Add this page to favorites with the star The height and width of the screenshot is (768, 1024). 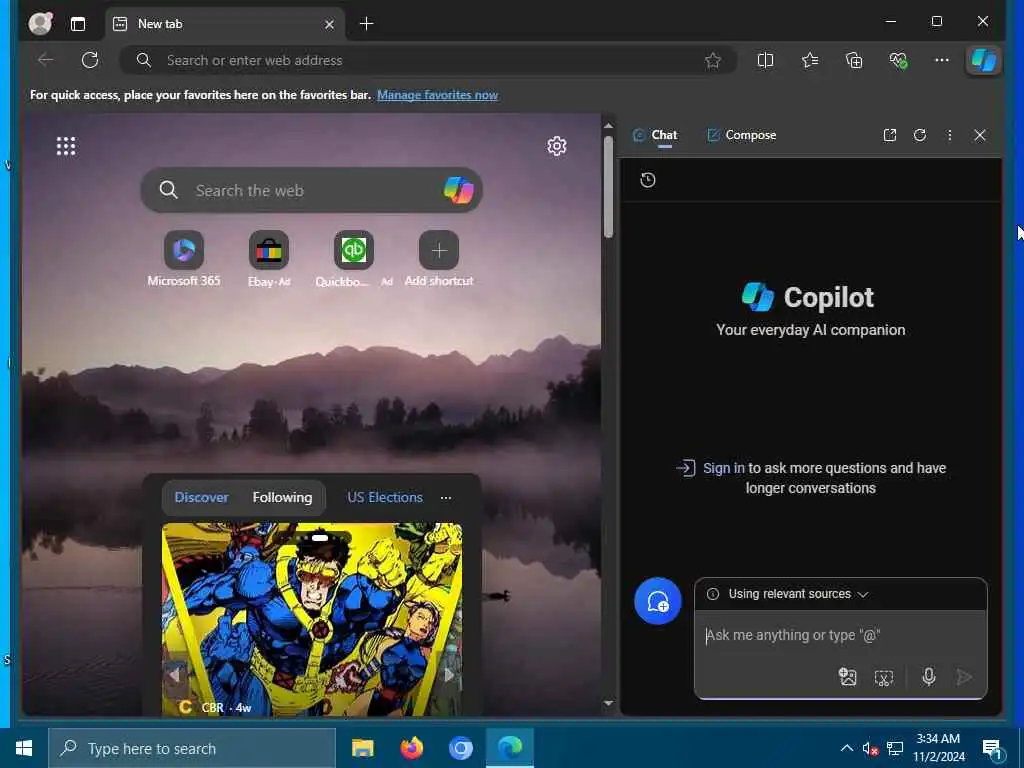coord(712,61)
